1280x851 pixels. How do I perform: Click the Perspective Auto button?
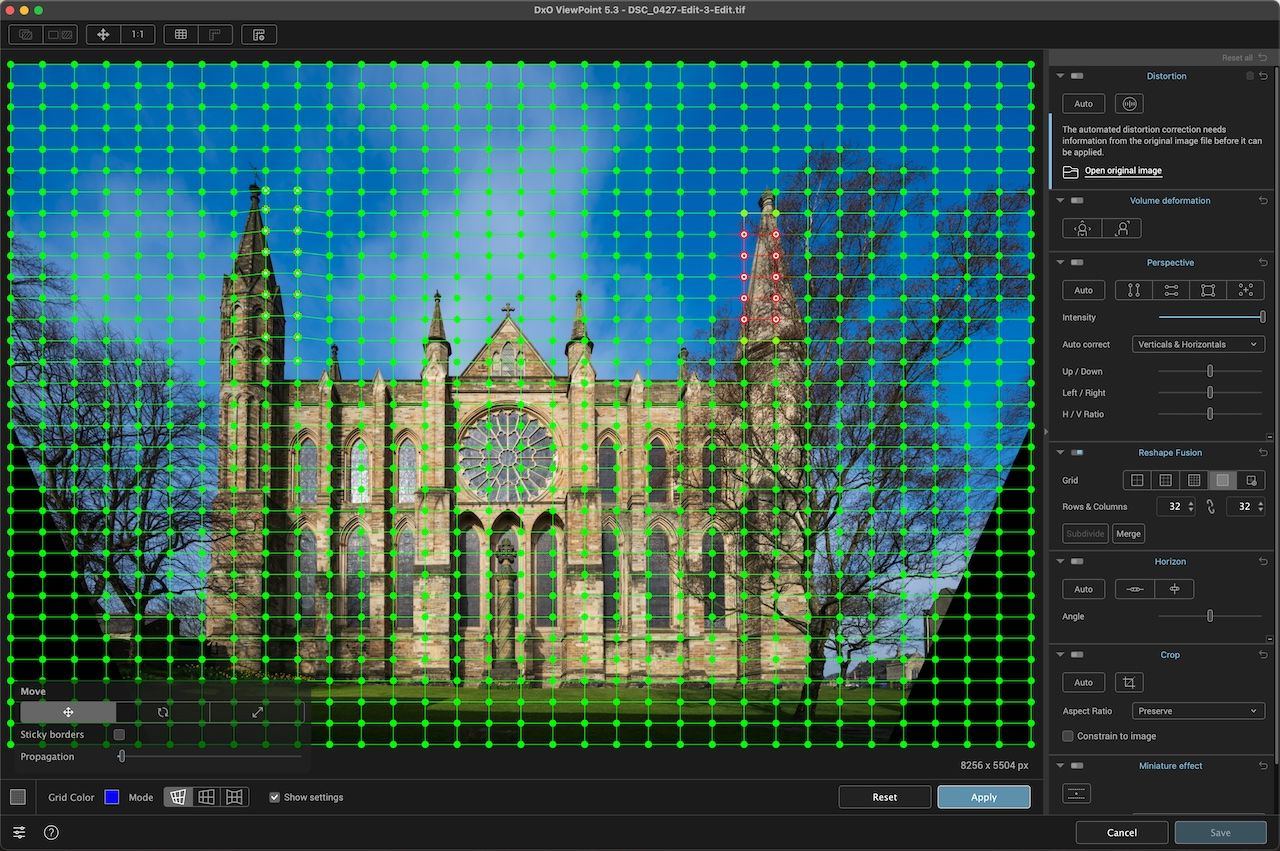pyautogui.click(x=1083, y=290)
